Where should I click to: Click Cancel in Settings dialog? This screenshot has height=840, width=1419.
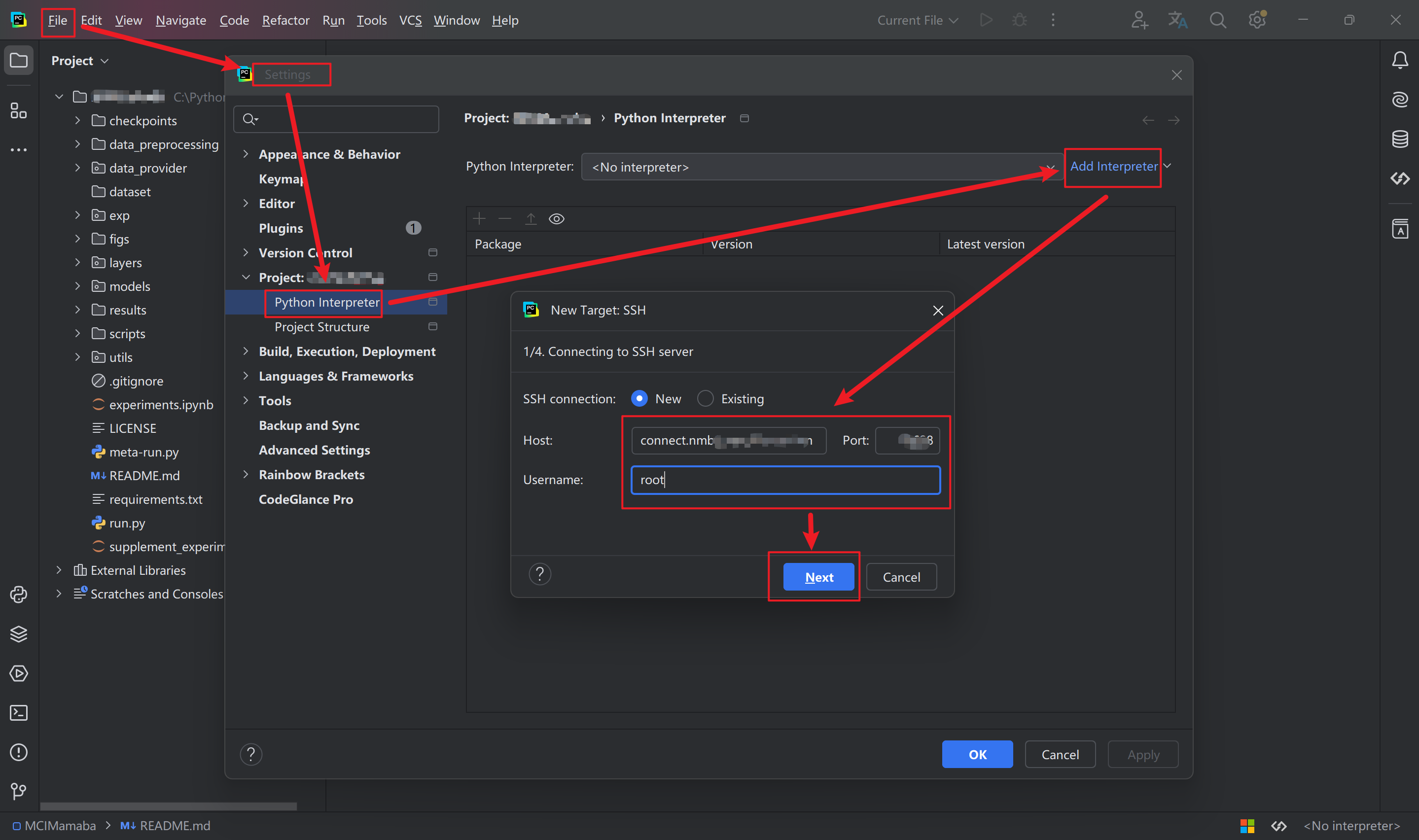(1060, 754)
